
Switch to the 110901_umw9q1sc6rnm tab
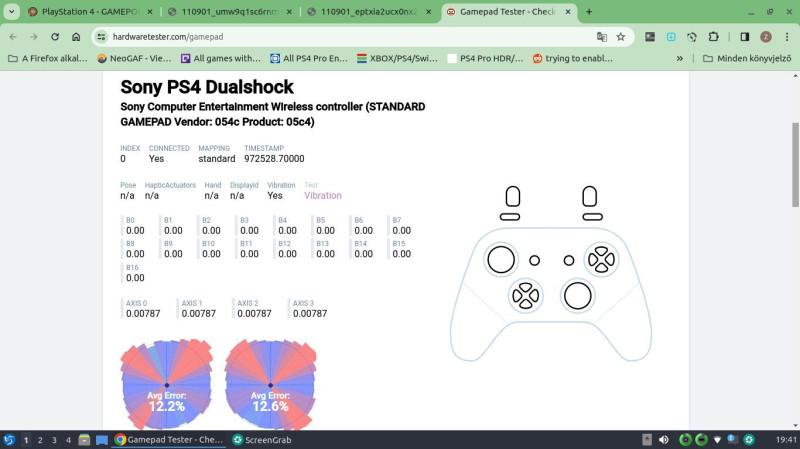[230, 11]
